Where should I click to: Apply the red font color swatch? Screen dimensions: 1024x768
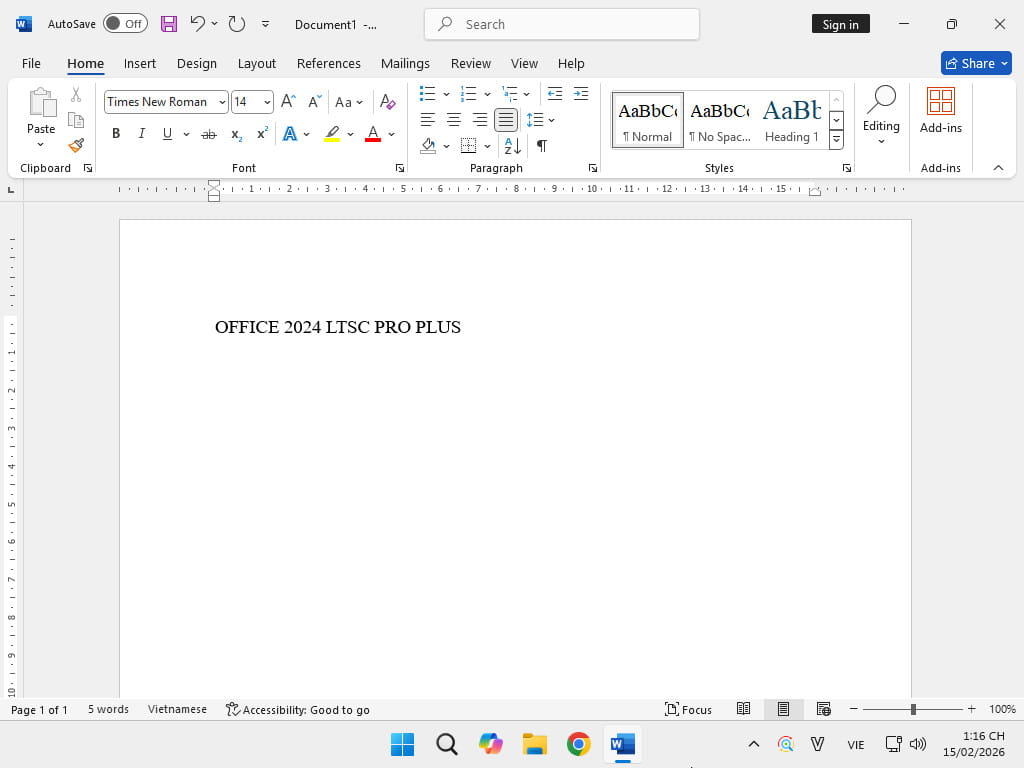pos(373,134)
